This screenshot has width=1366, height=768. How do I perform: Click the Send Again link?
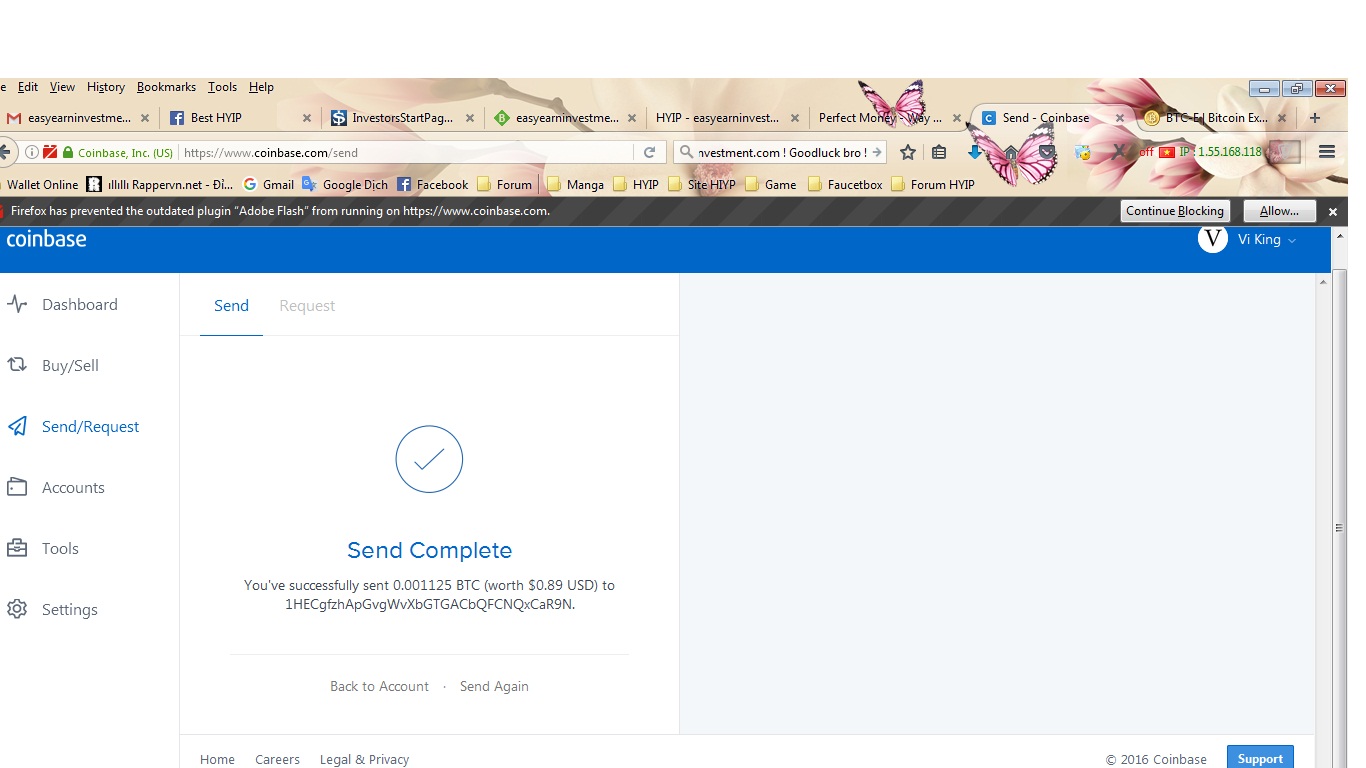[494, 686]
